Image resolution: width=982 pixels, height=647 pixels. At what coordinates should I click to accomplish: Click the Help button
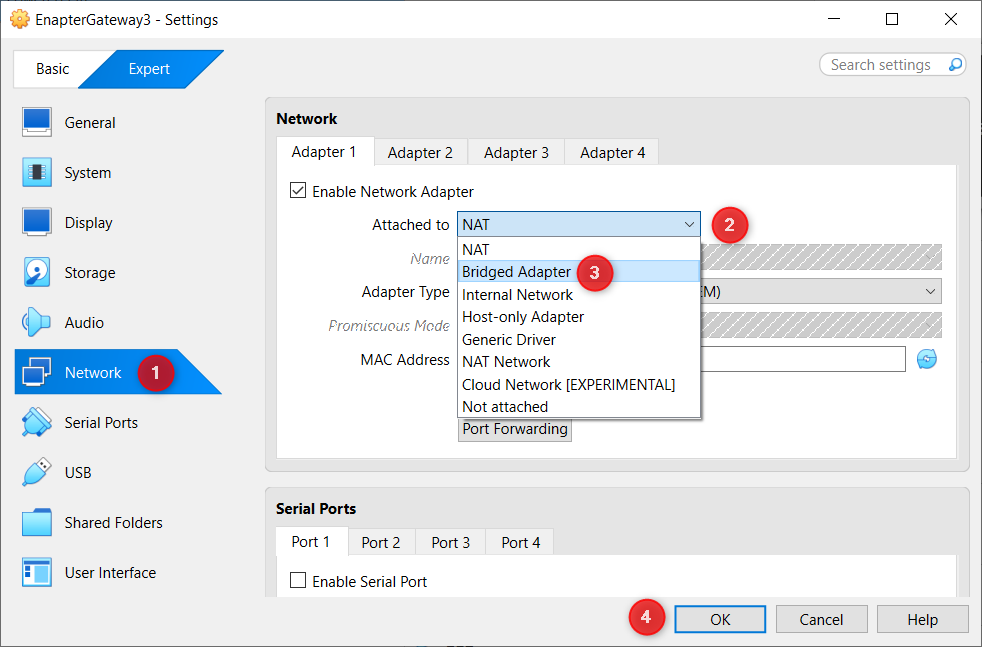922,618
